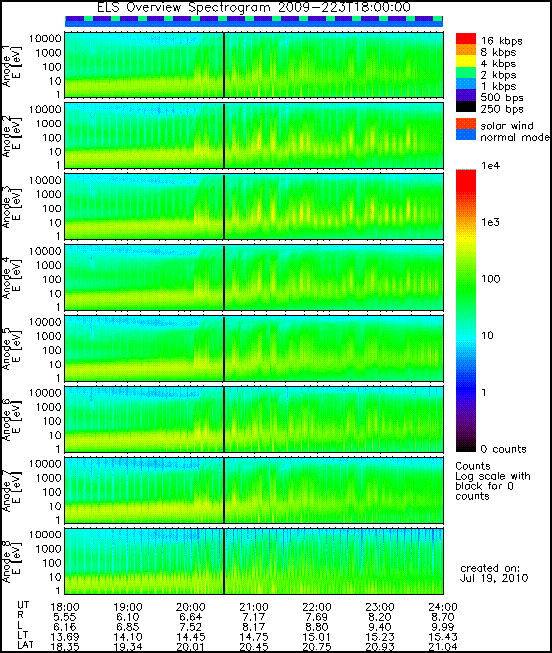Click the black data gap line in Anode 3
This screenshot has width=552, height=653.
tap(224, 207)
